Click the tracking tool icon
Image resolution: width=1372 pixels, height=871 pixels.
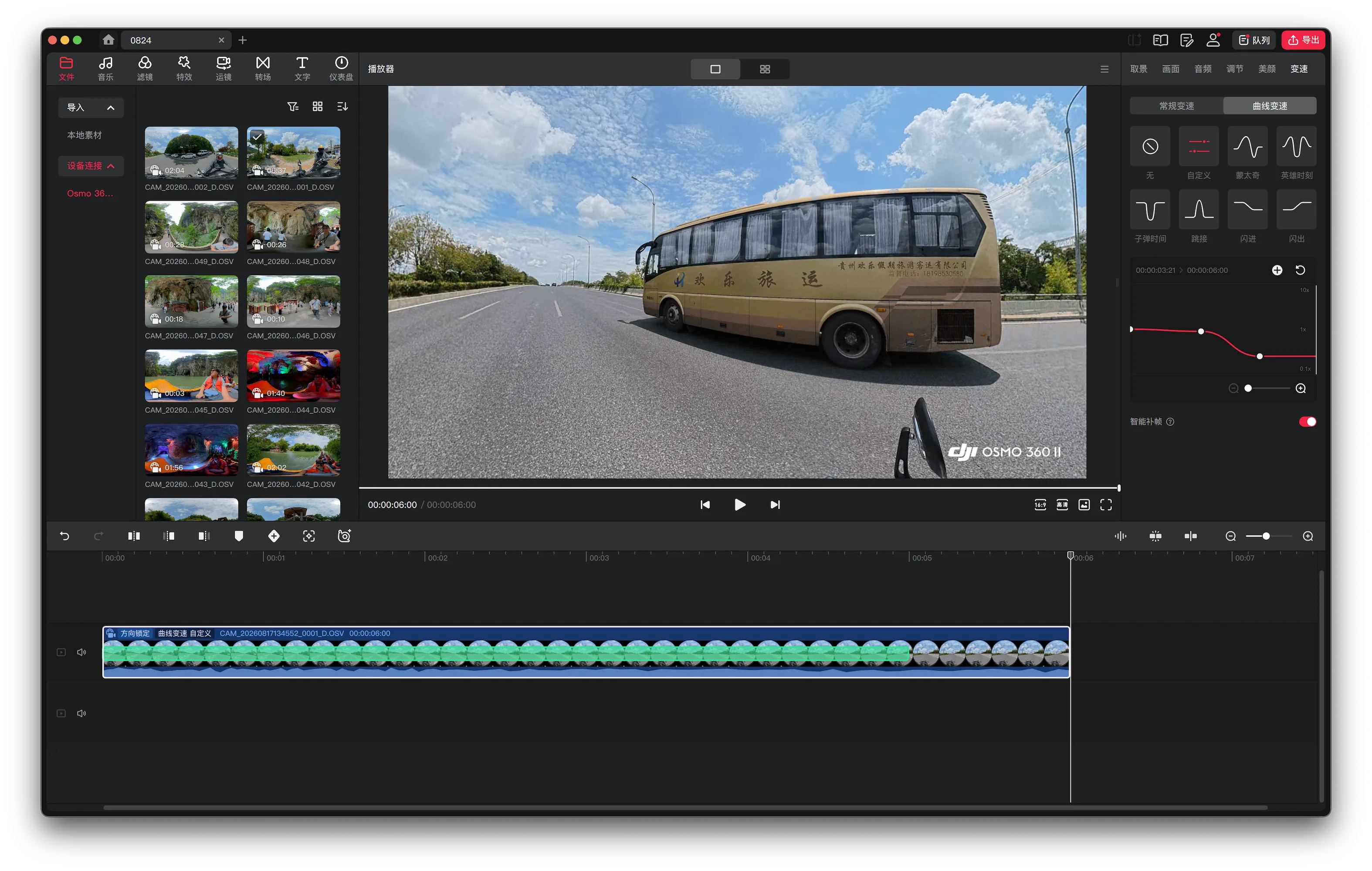(x=309, y=536)
